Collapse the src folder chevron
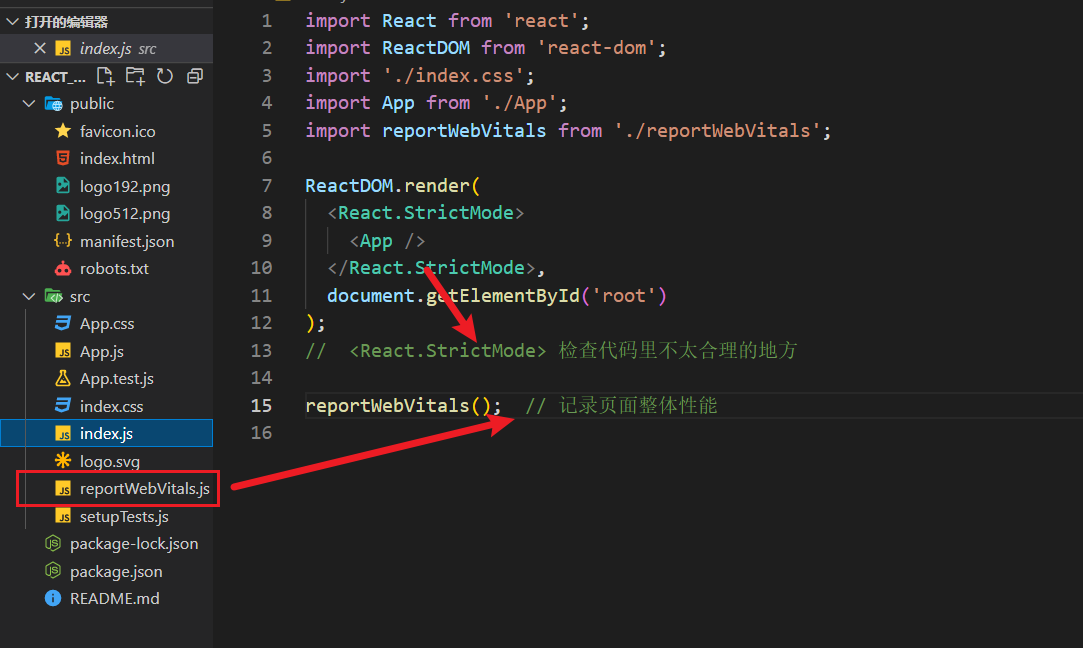 click(x=29, y=296)
